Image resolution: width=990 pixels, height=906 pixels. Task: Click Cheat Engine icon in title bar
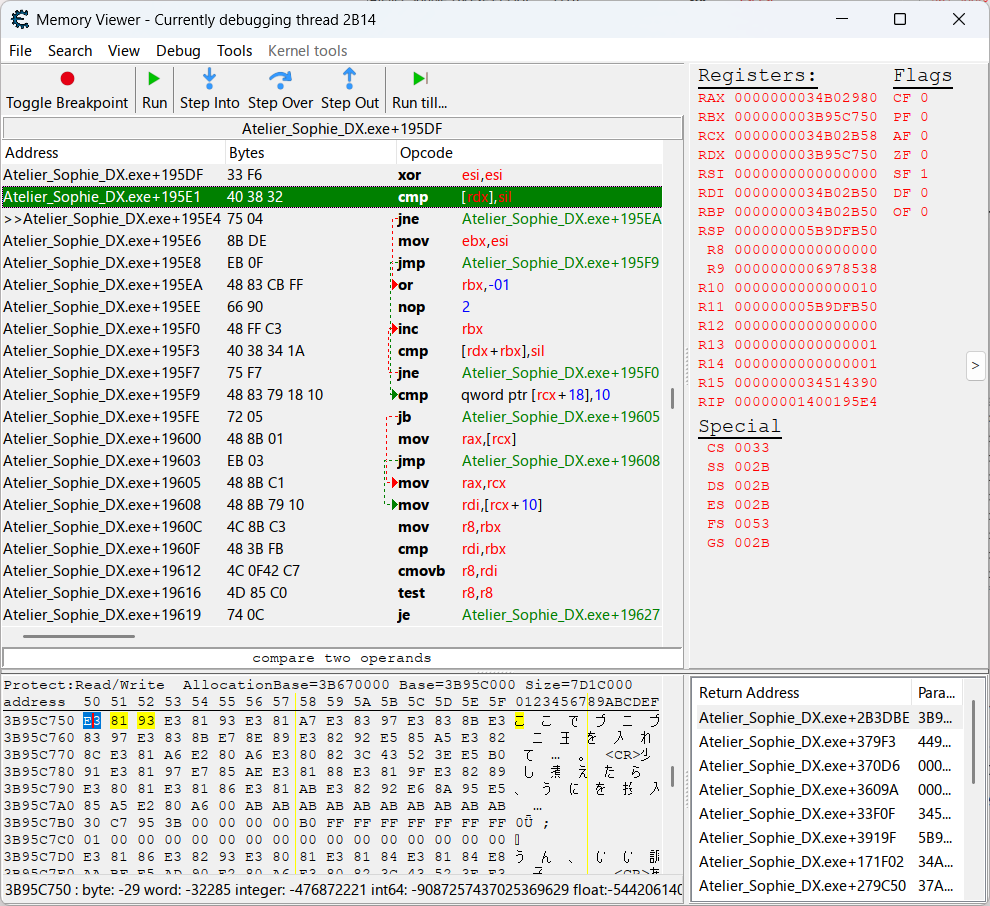pos(18,20)
